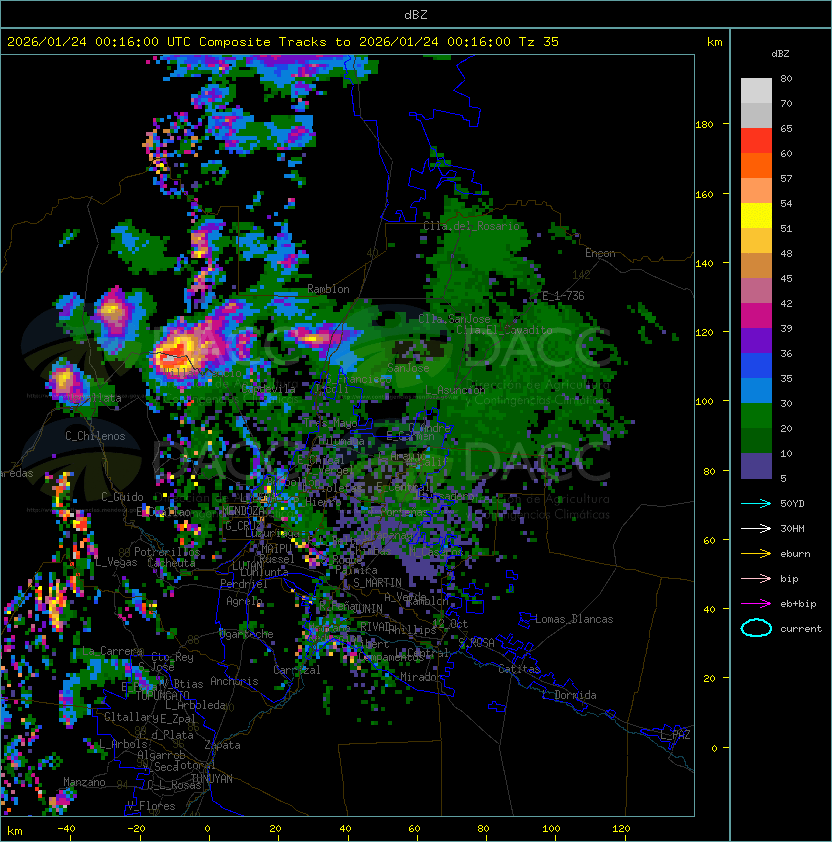Click the 'MAIPU' map label

[276, 549]
